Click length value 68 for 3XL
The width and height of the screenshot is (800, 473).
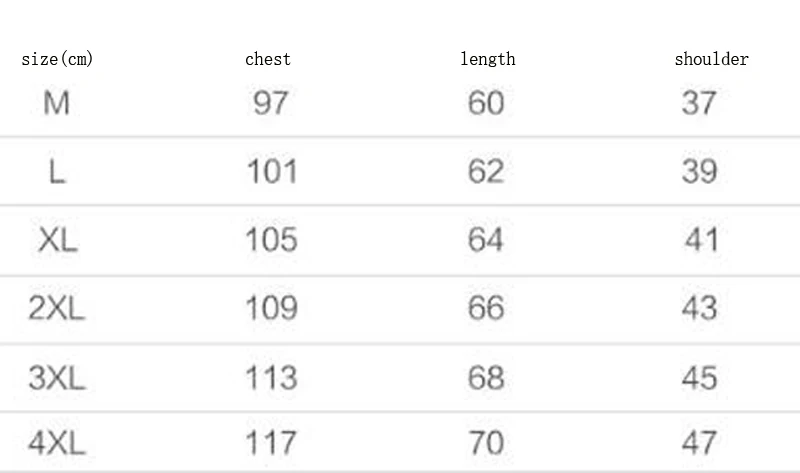click(x=486, y=378)
